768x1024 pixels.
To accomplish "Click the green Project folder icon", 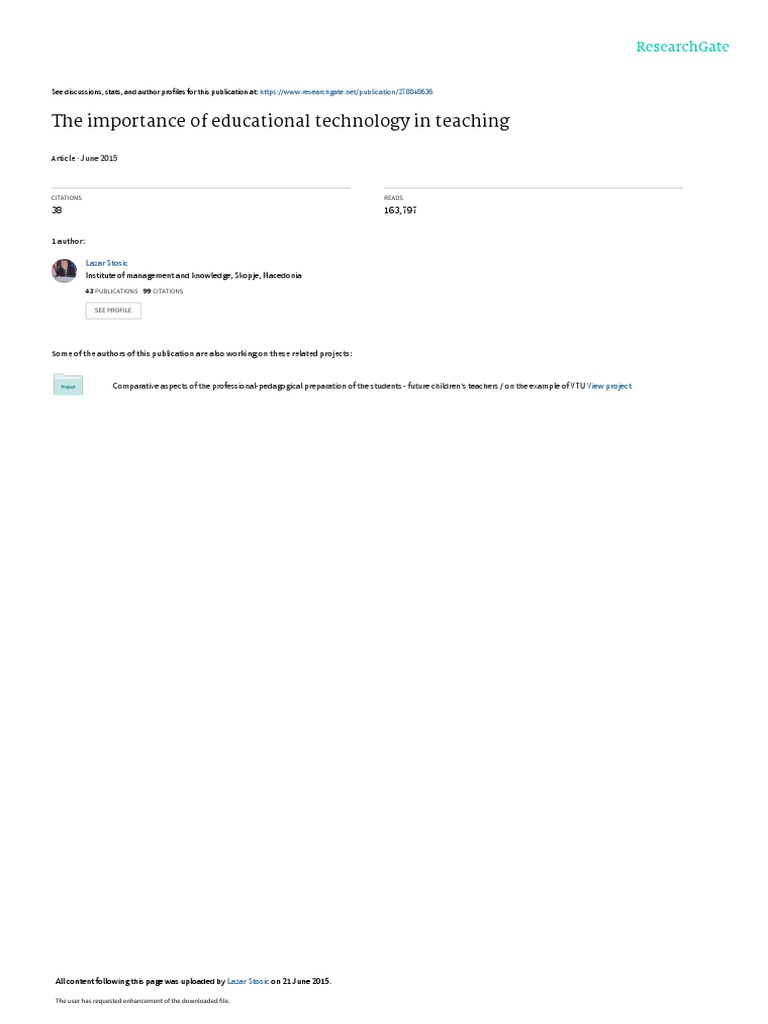I will (68, 385).
